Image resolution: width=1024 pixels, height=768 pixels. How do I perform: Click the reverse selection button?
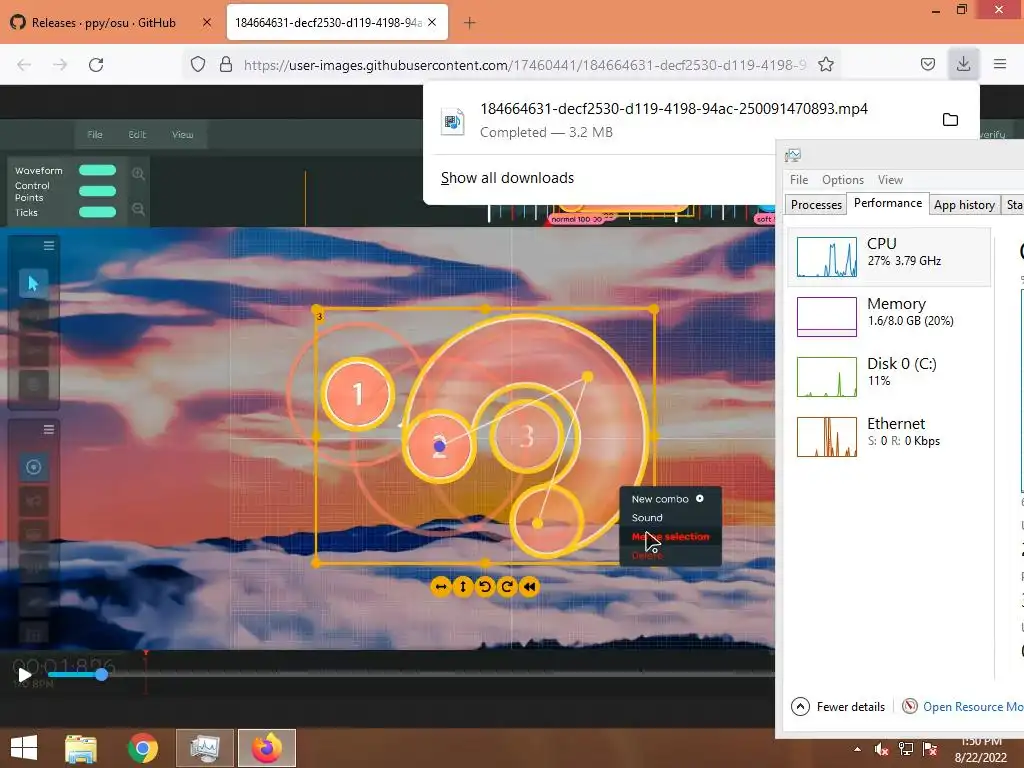(x=530, y=586)
